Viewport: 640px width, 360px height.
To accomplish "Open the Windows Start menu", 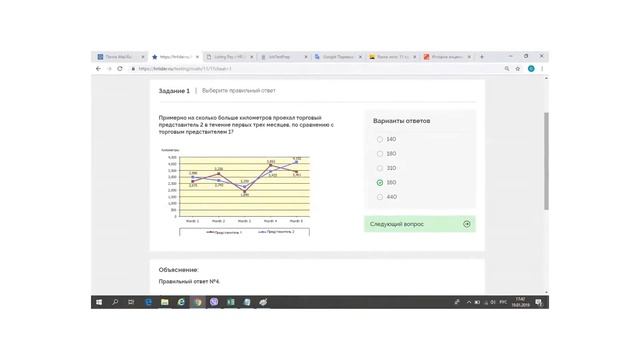I will tap(99, 302).
